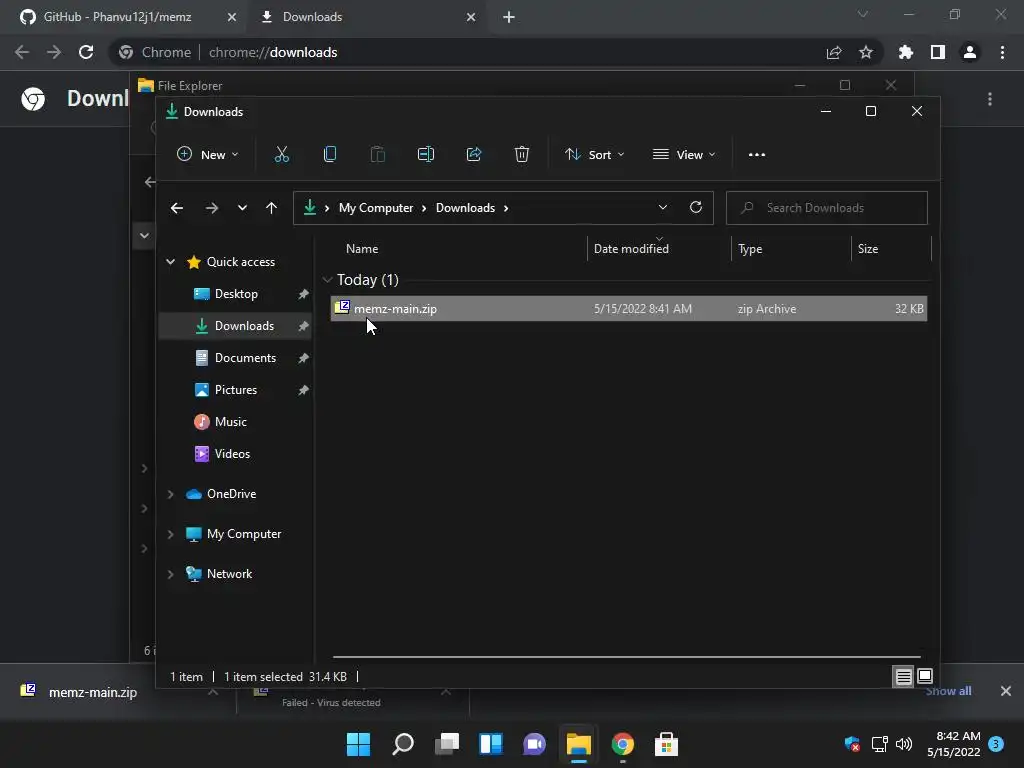Image resolution: width=1024 pixels, height=768 pixels.
Task: Sort by the Date modified column header
Action: coord(631,249)
